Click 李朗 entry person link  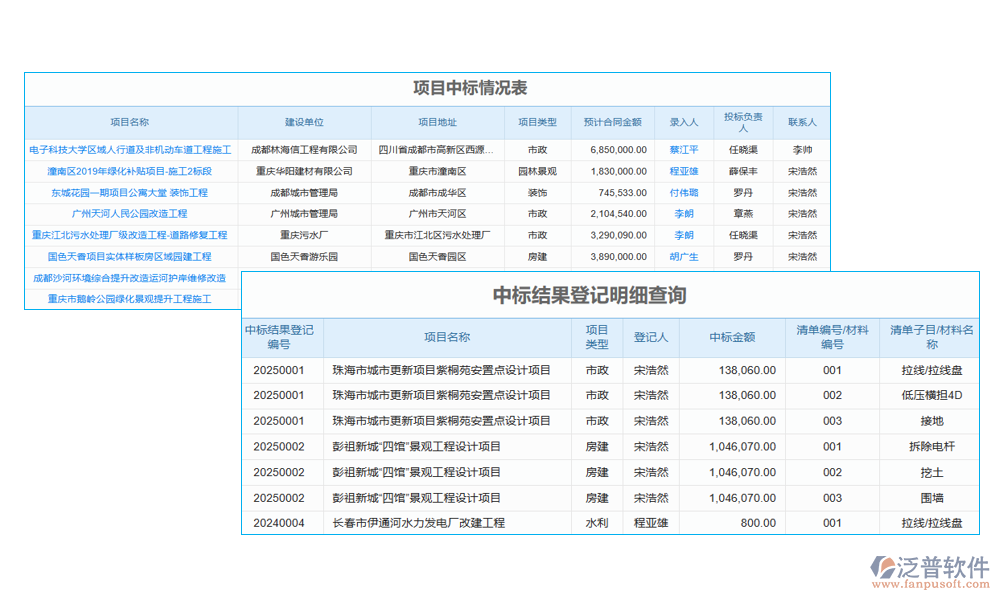click(683, 213)
